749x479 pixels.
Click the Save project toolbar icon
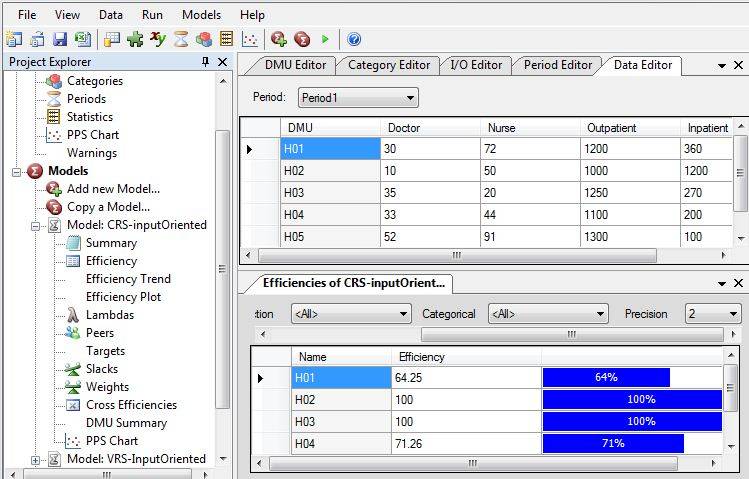[x=59, y=39]
